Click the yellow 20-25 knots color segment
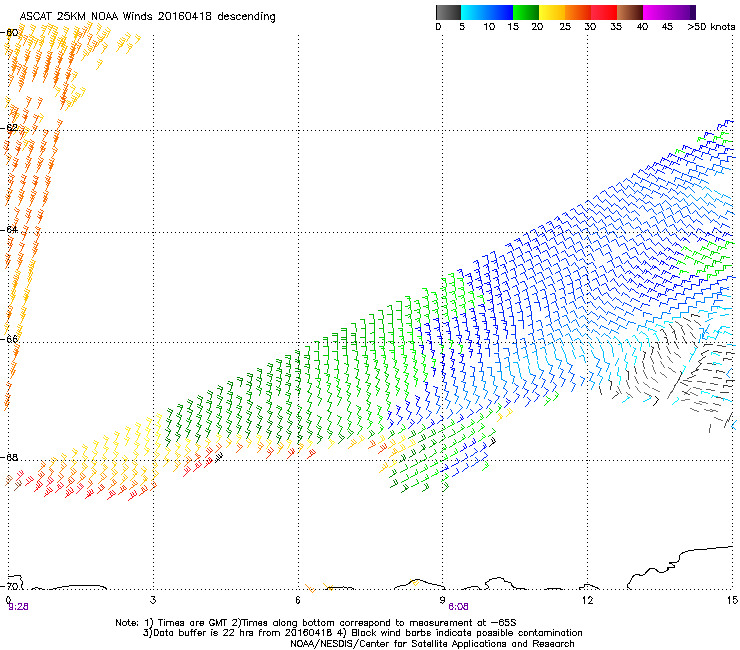This screenshot has width=740, height=650. pos(552,12)
